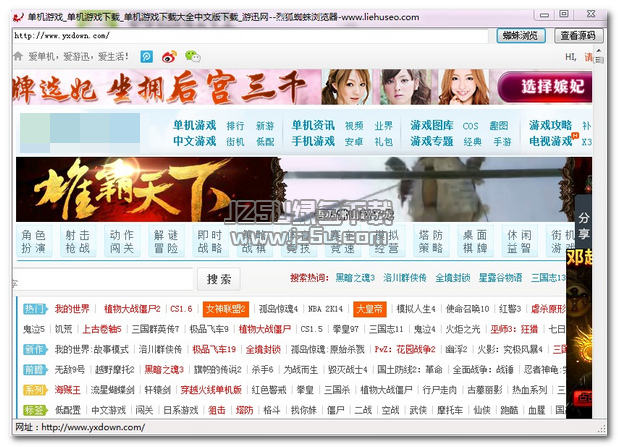Click the vertical scrollbar up arrow

pyautogui.click(x=599, y=51)
